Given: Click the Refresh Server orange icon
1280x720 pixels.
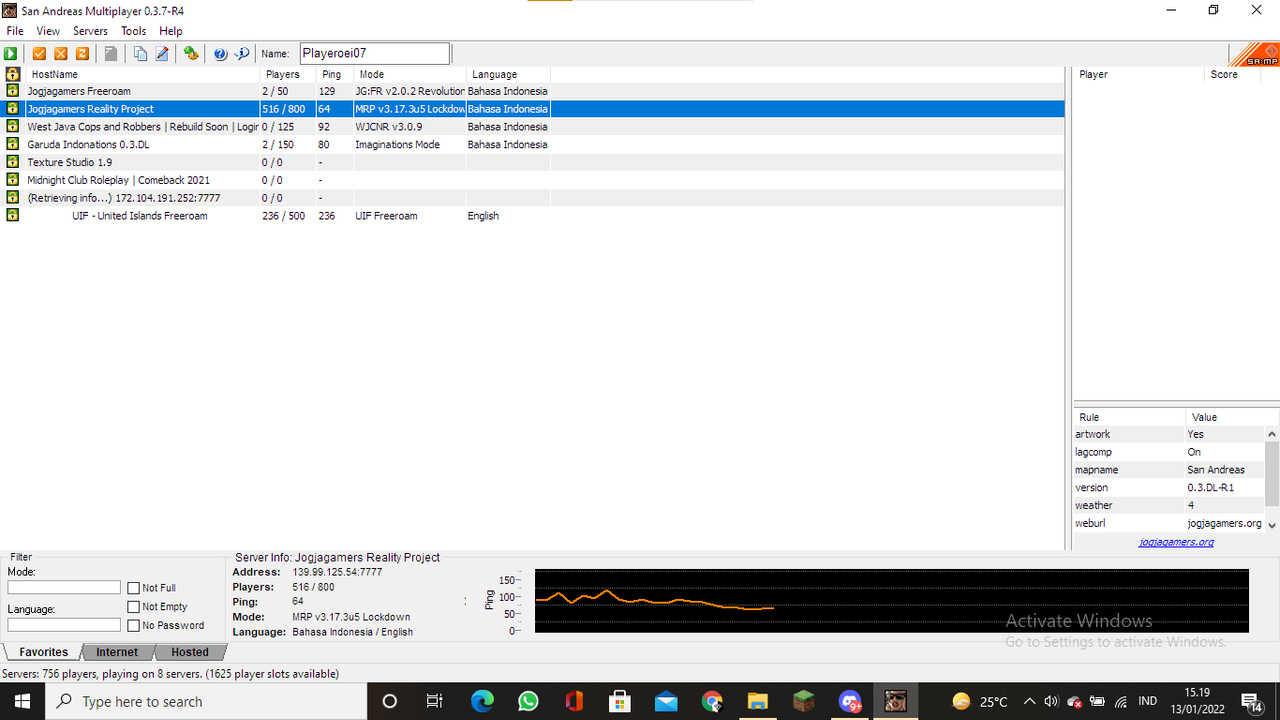Looking at the screenshot, I should [x=83, y=54].
